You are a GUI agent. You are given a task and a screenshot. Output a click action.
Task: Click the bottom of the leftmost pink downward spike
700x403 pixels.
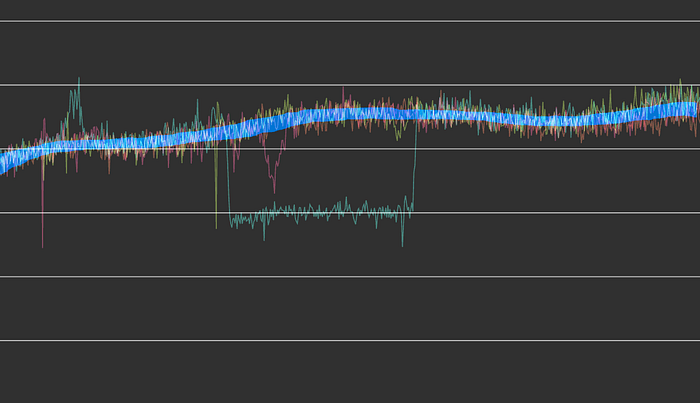pyautogui.click(x=42, y=245)
